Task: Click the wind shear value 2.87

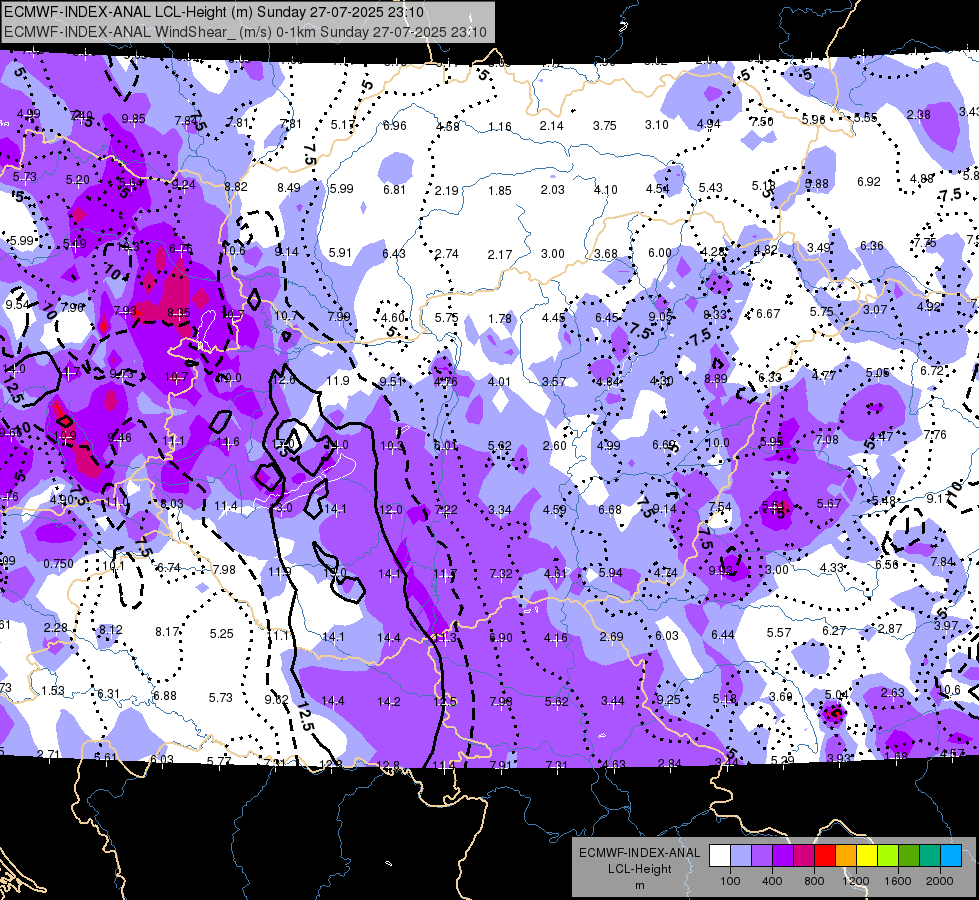Action: tap(890, 628)
